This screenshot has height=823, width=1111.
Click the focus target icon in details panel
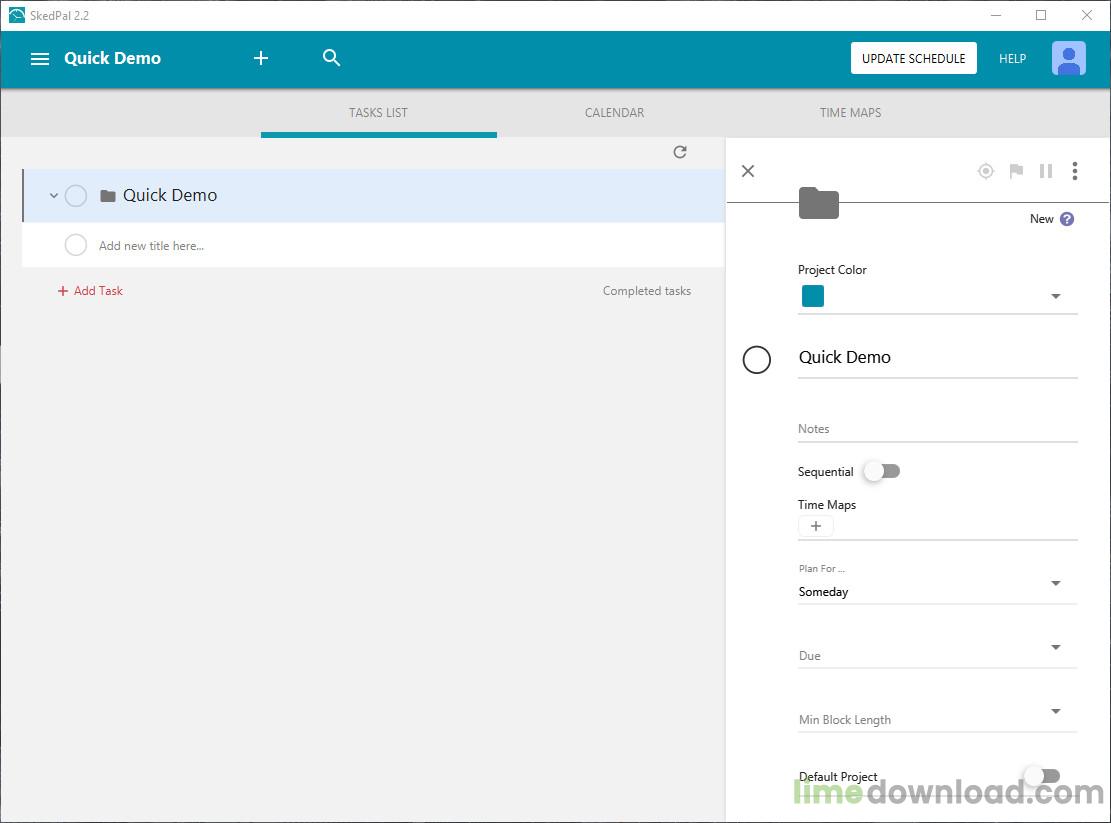(986, 171)
